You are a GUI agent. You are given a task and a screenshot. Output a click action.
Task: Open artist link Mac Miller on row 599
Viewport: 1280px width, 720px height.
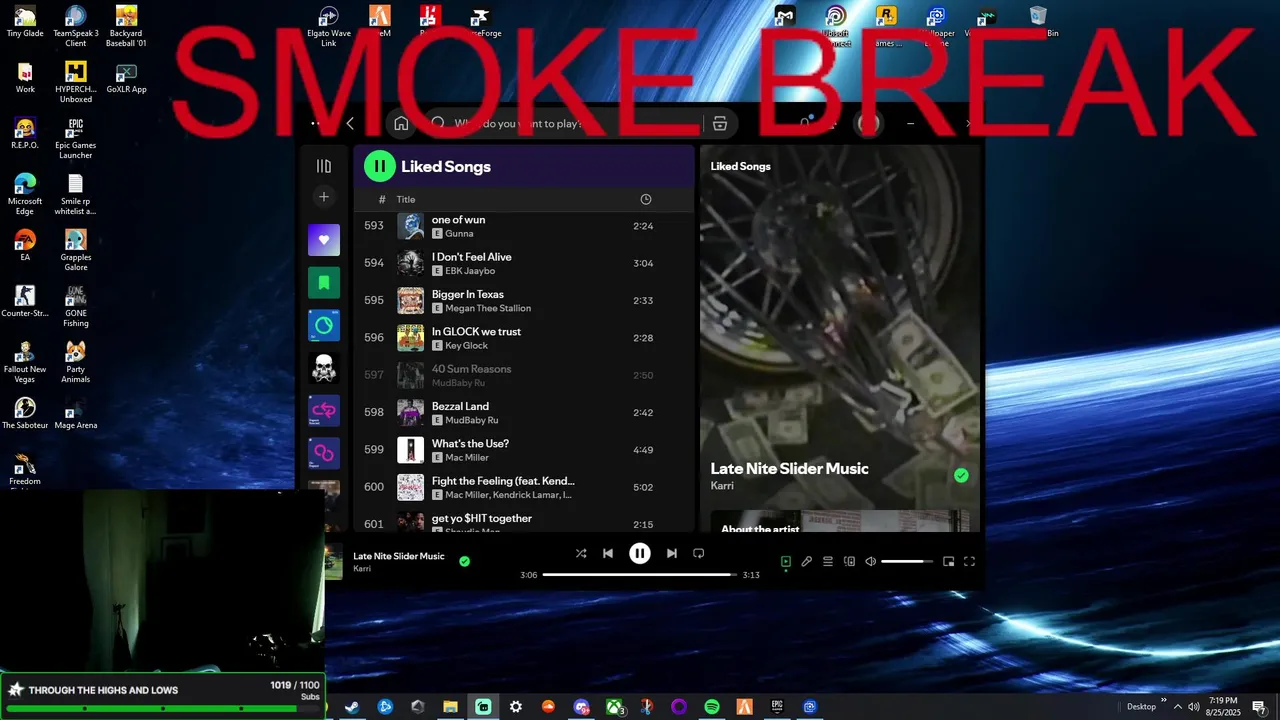point(467,457)
